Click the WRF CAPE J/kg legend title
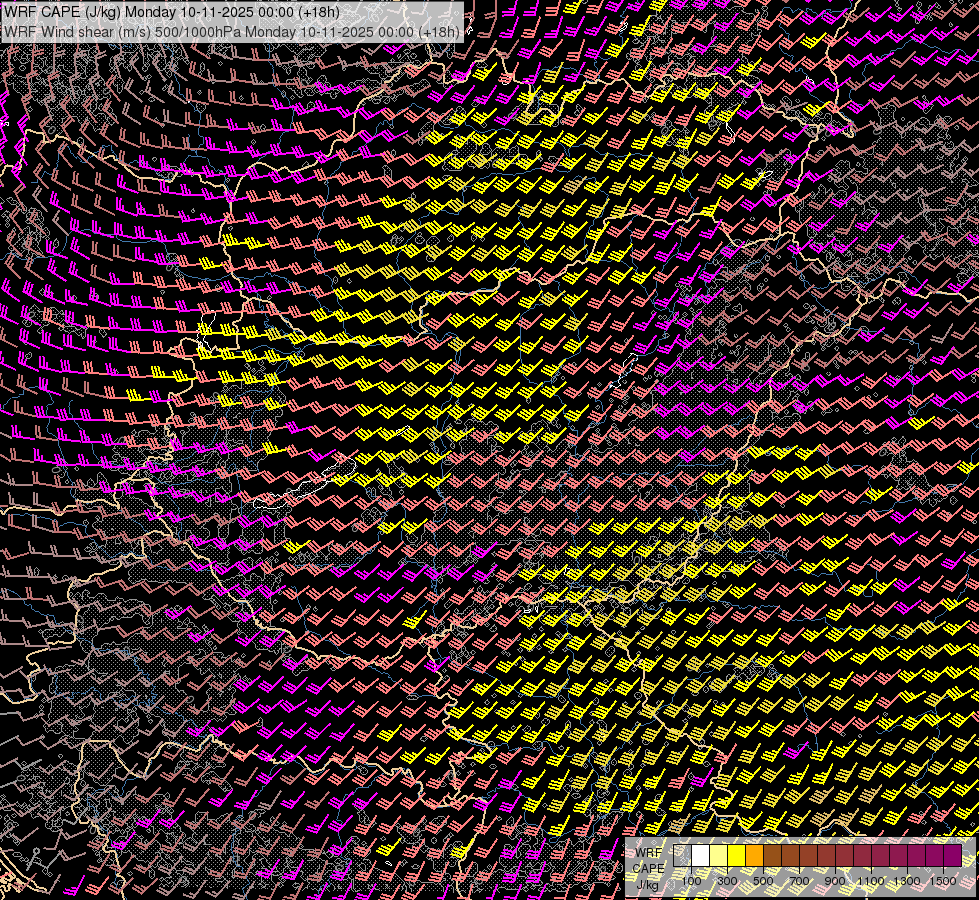 (x=649, y=867)
